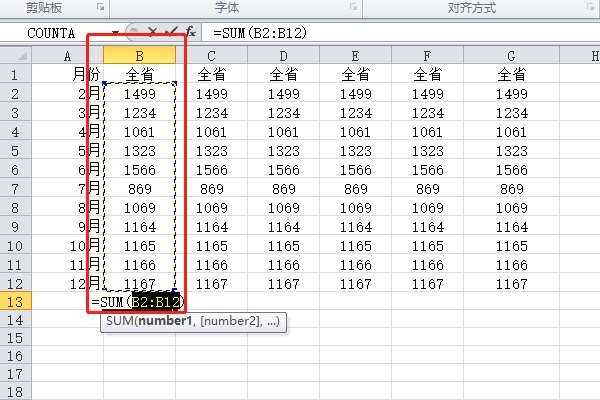This screenshot has width=600, height=400.
Task: Select row 7 header
Action: (15, 188)
